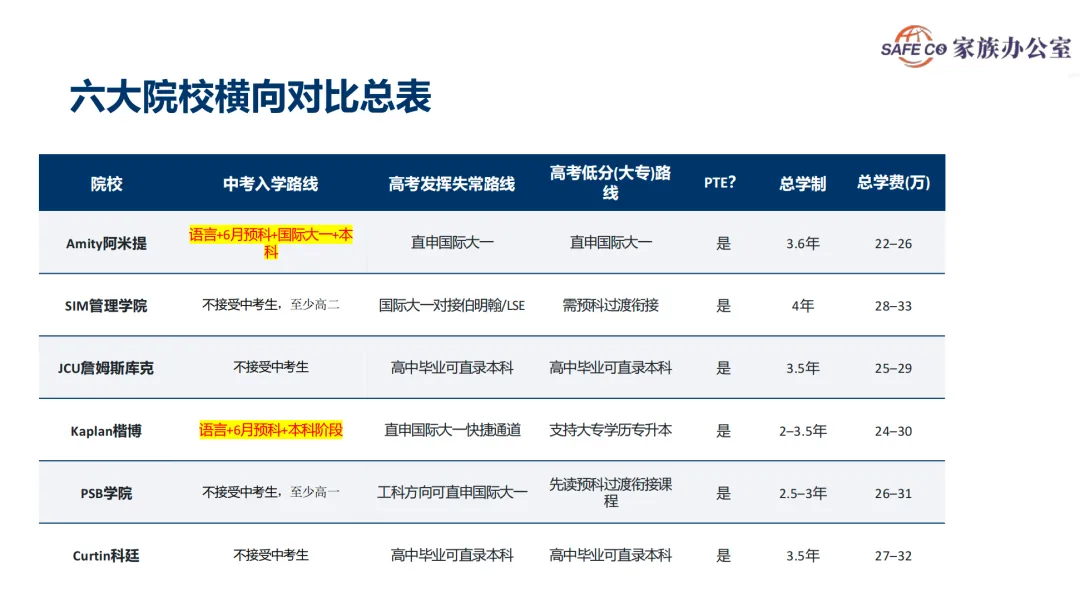Click the 27–32 tuition cell
This screenshot has width=1080, height=591.
click(x=893, y=557)
